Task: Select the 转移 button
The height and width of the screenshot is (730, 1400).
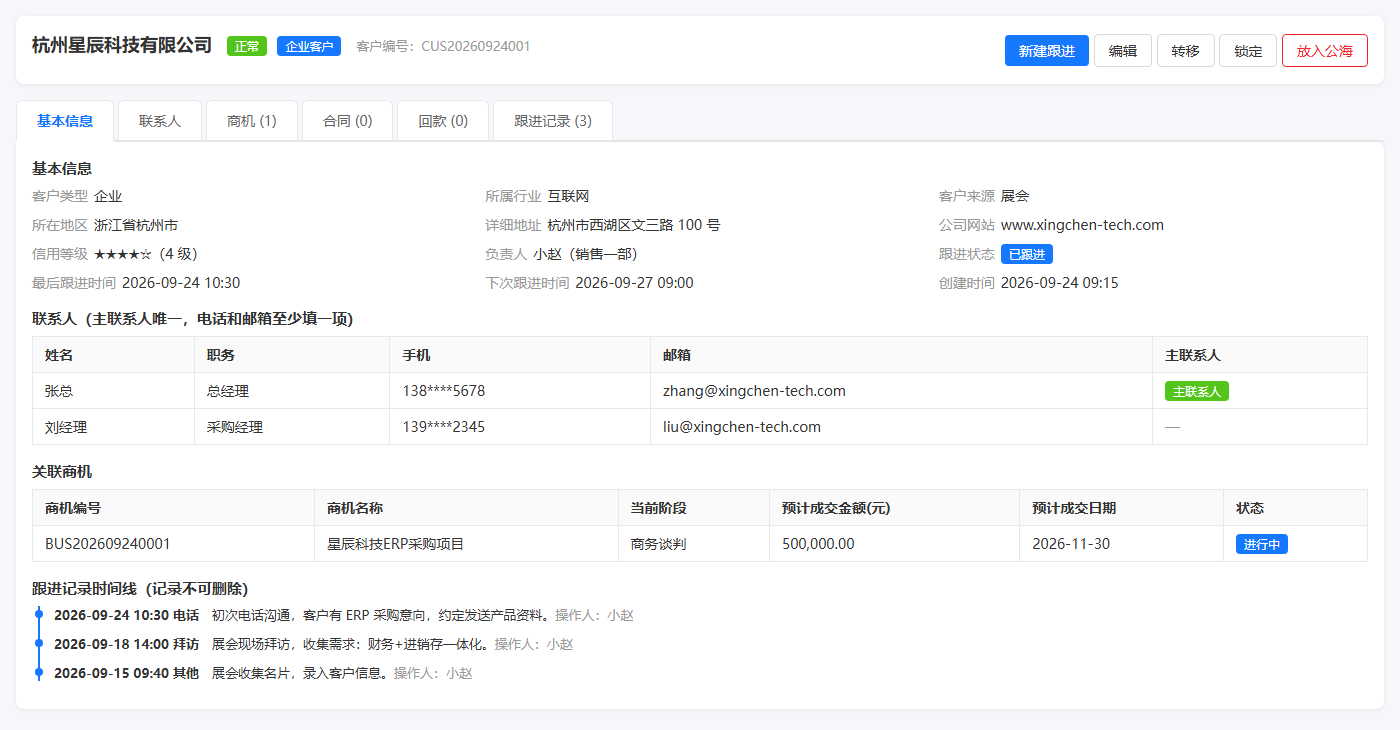Action: click(x=1185, y=51)
